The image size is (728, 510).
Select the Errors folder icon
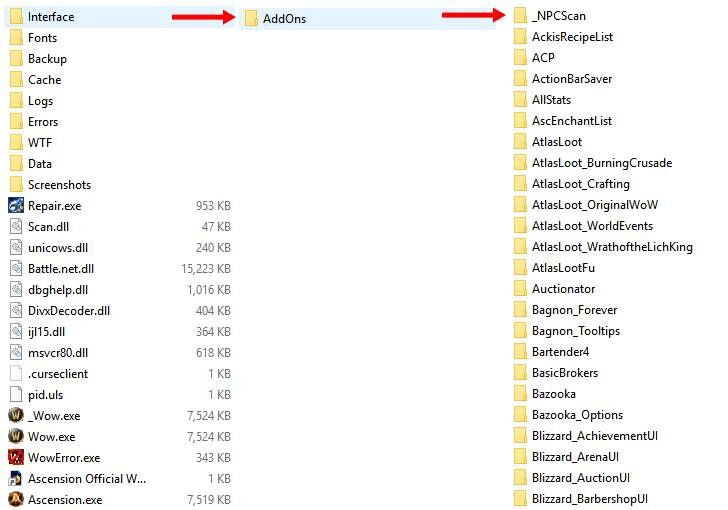[x=16, y=122]
